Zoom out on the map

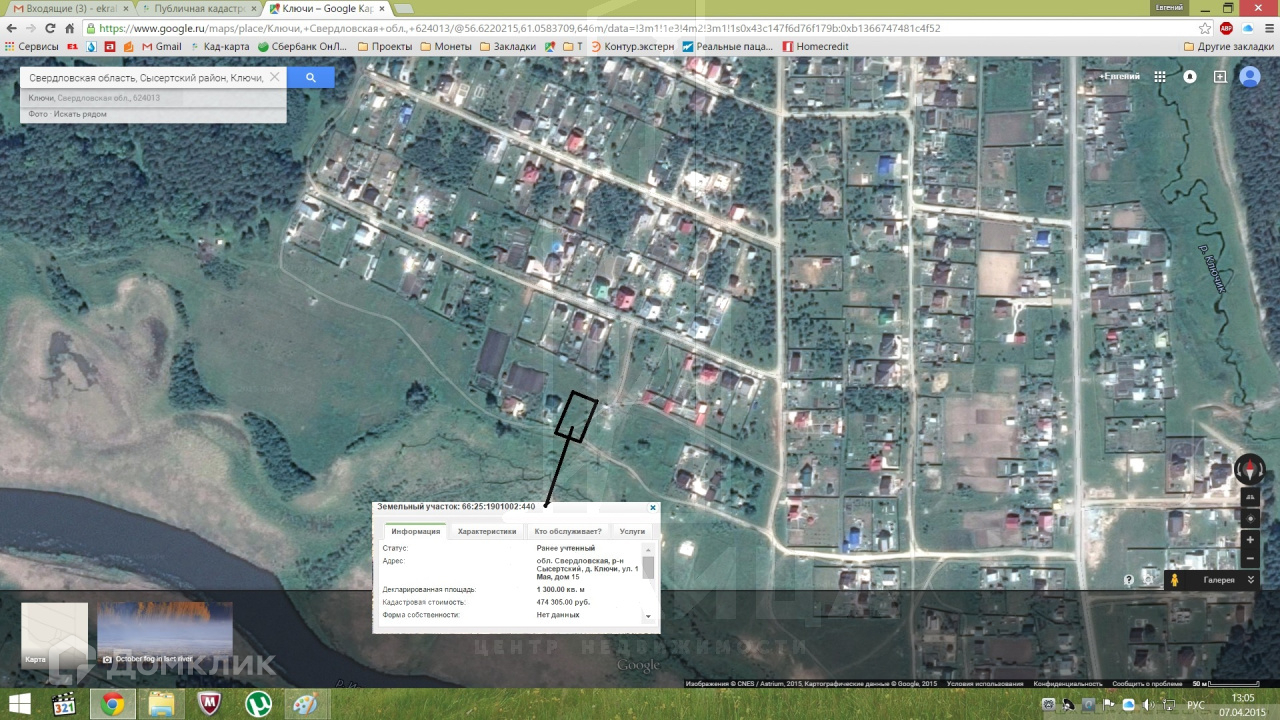(x=1250, y=559)
